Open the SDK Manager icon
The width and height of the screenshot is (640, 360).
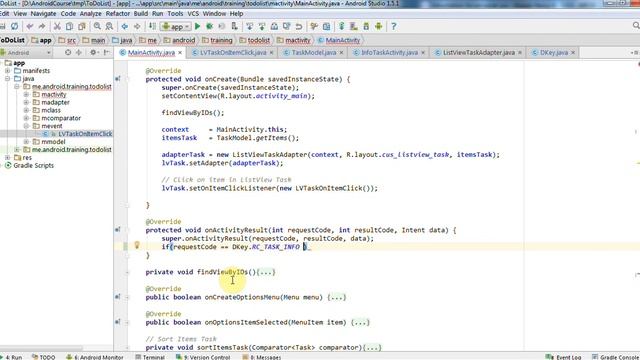[x=366, y=27]
